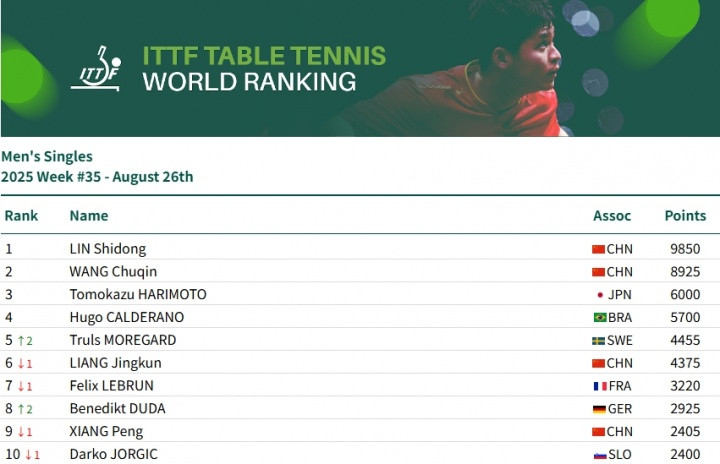Viewport: 720px width, 464px height.
Task: Click the Points column header
Action: point(685,216)
